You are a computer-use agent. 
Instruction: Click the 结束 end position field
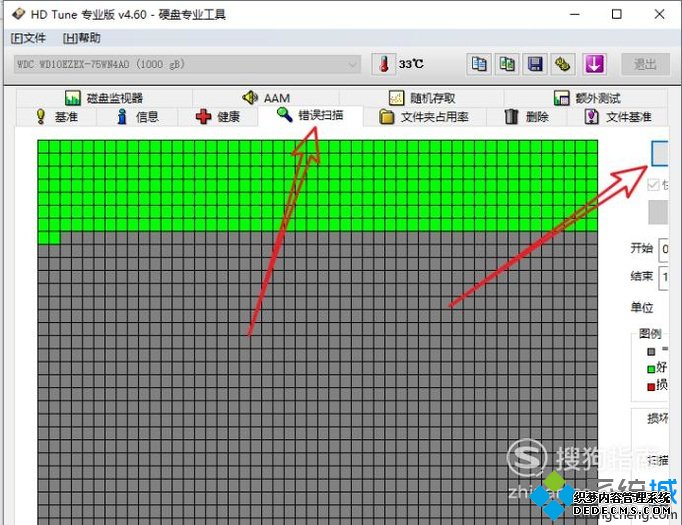pyautogui.click(x=664, y=278)
